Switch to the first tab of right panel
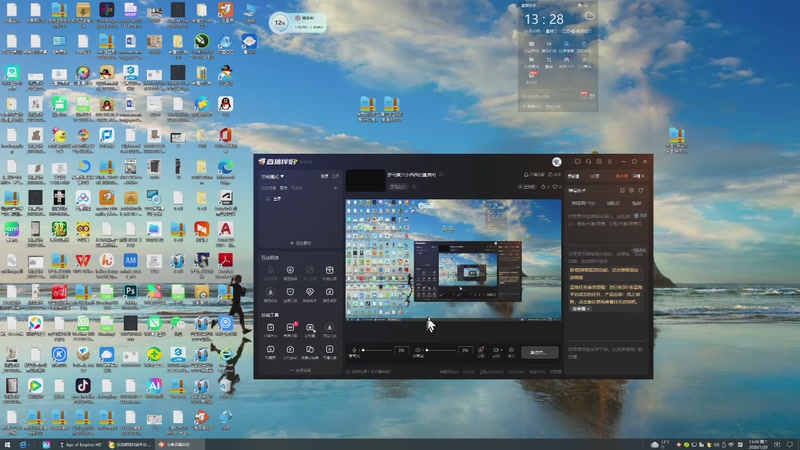This screenshot has width=800, height=450. pyautogui.click(x=574, y=176)
